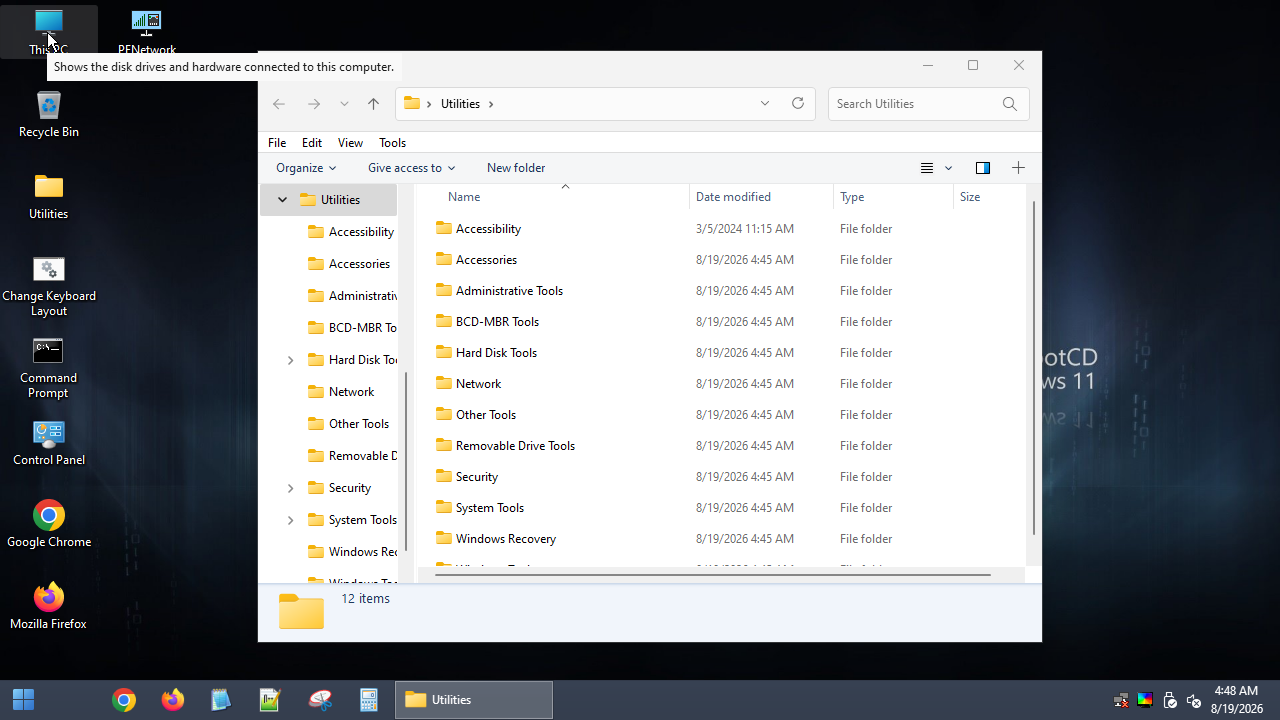
Task: Click the colorful display tray icon
Action: click(x=1145, y=700)
